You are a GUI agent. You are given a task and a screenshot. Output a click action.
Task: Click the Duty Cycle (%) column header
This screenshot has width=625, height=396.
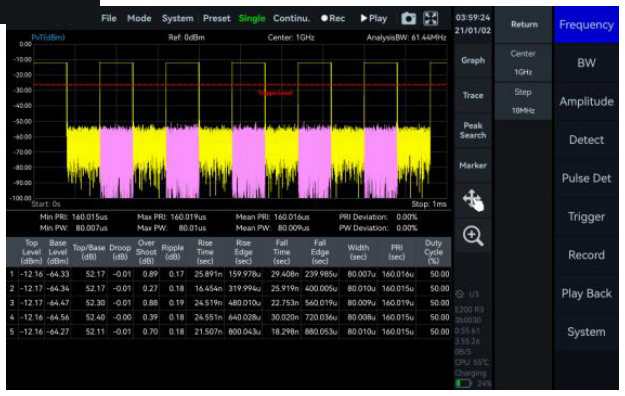click(433, 252)
